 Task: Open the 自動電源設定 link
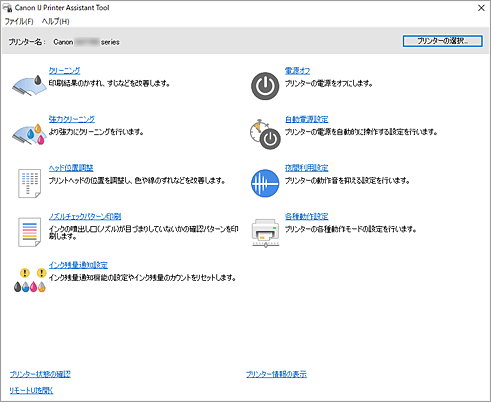(306, 119)
